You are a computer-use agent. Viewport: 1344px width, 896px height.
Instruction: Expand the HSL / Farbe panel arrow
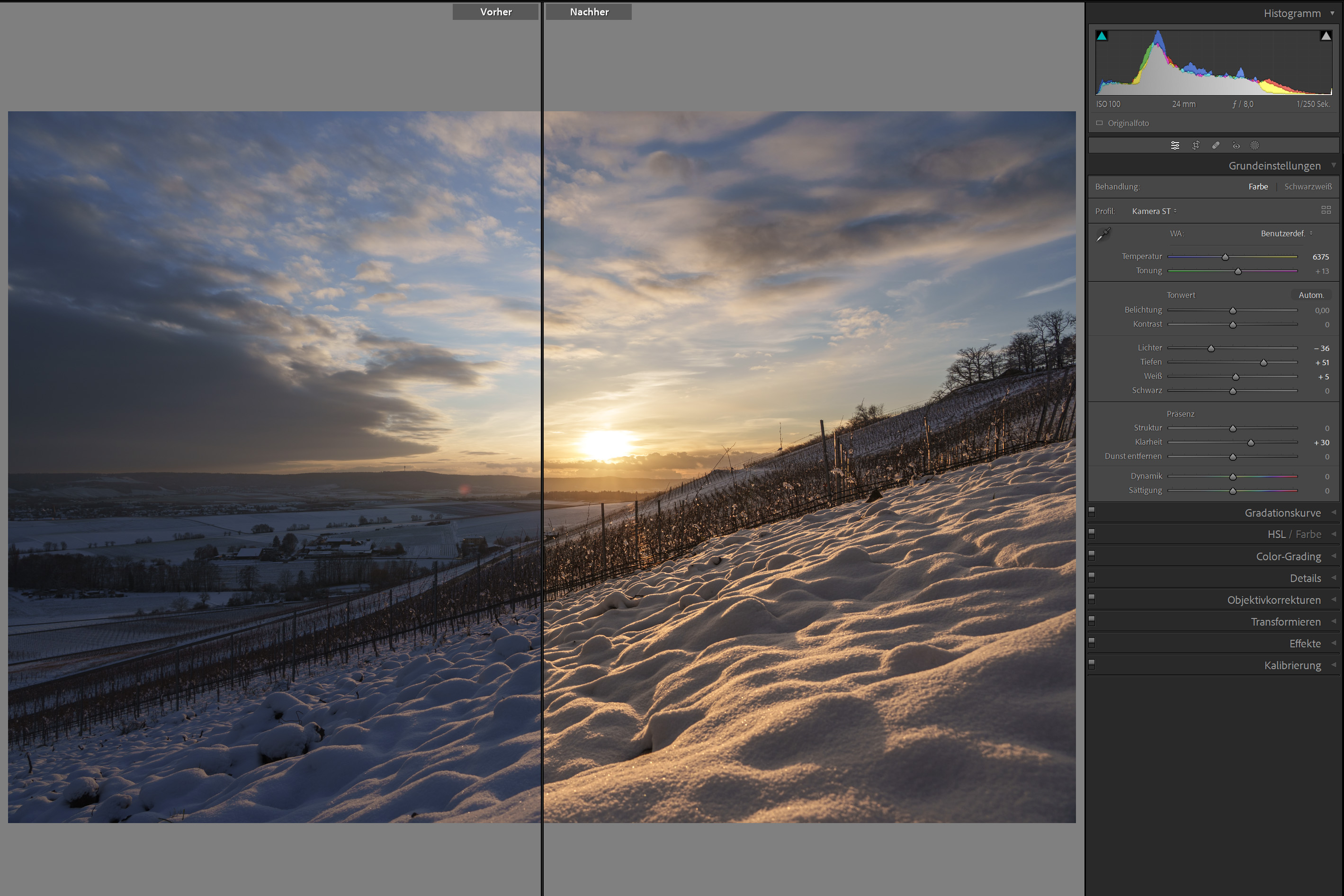point(1333,534)
